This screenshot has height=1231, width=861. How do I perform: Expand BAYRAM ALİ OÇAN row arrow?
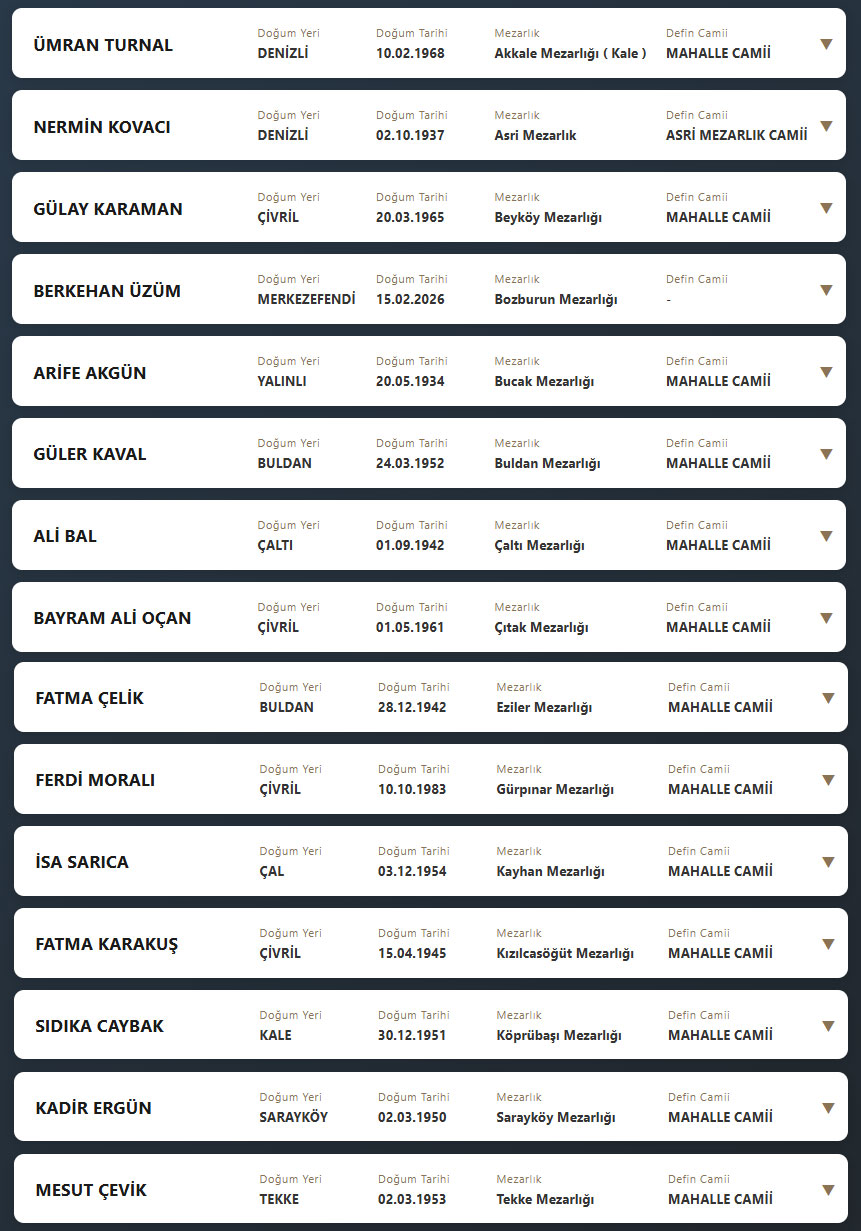tap(826, 618)
